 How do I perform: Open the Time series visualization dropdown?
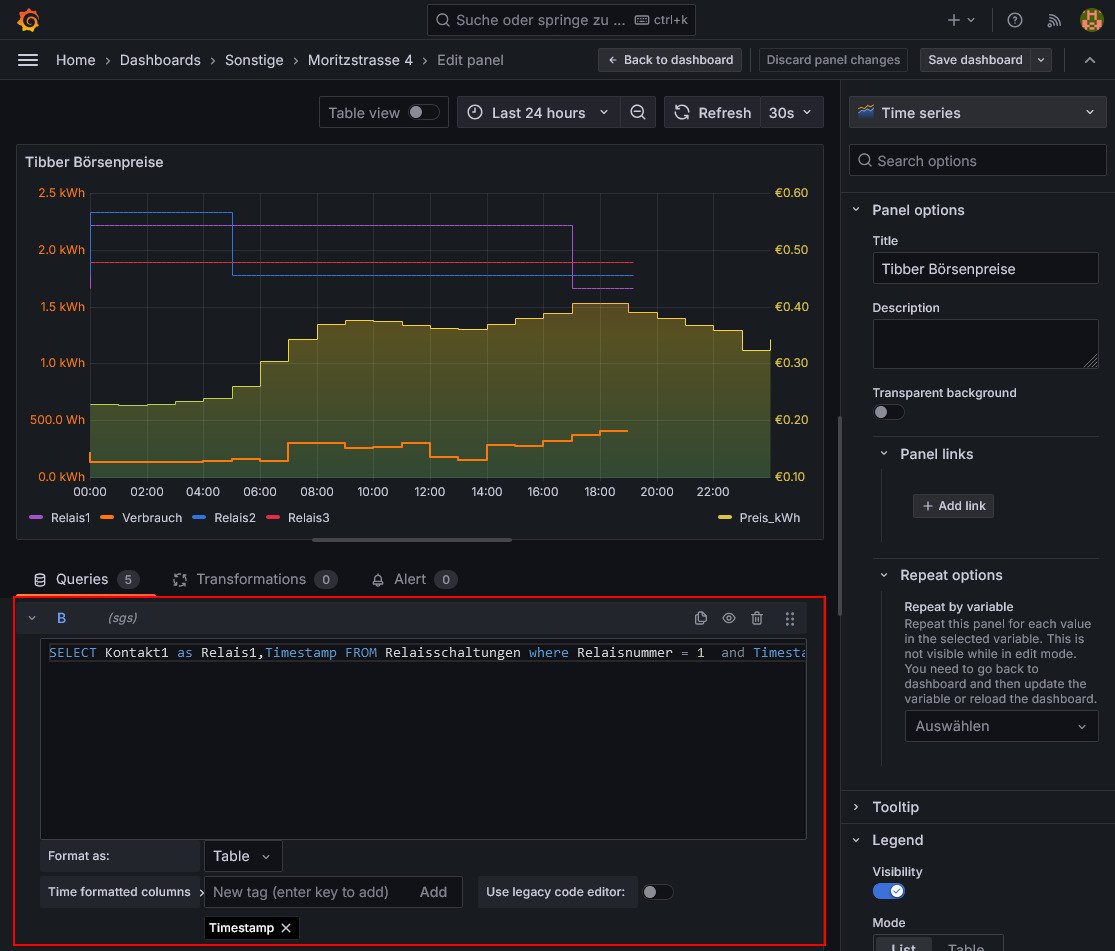(977, 113)
